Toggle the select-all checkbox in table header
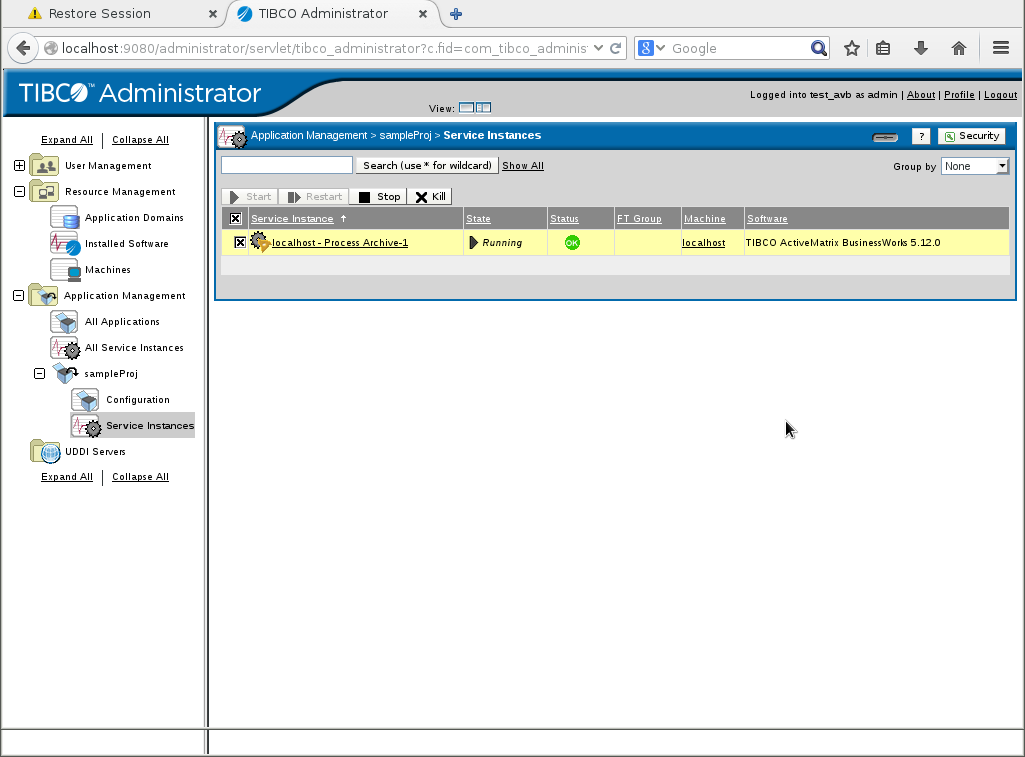The width and height of the screenshot is (1025, 757). point(235,218)
